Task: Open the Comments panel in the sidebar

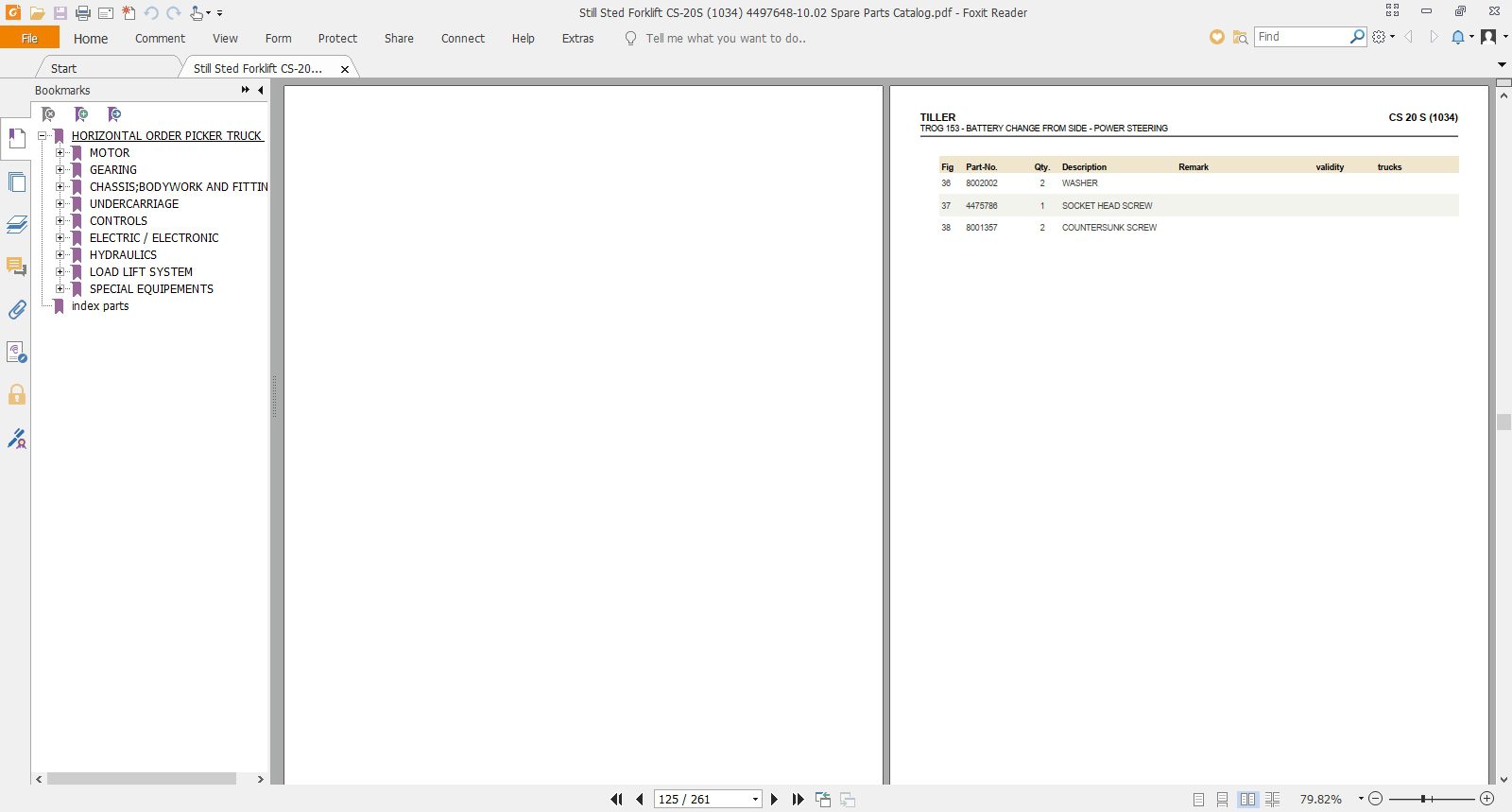Action: (x=17, y=267)
